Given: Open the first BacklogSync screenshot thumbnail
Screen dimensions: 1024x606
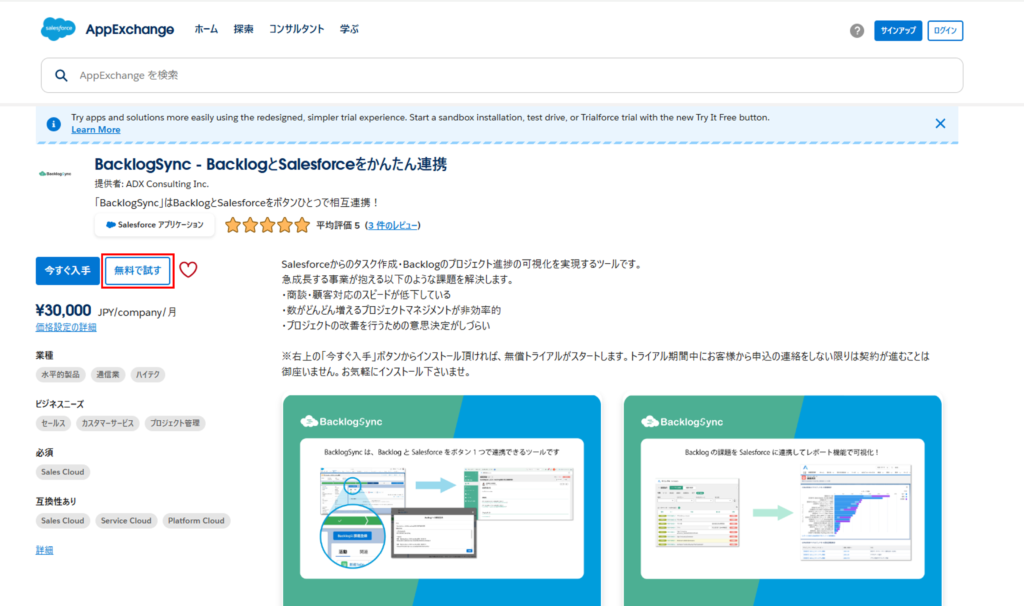Looking at the screenshot, I should point(441,500).
